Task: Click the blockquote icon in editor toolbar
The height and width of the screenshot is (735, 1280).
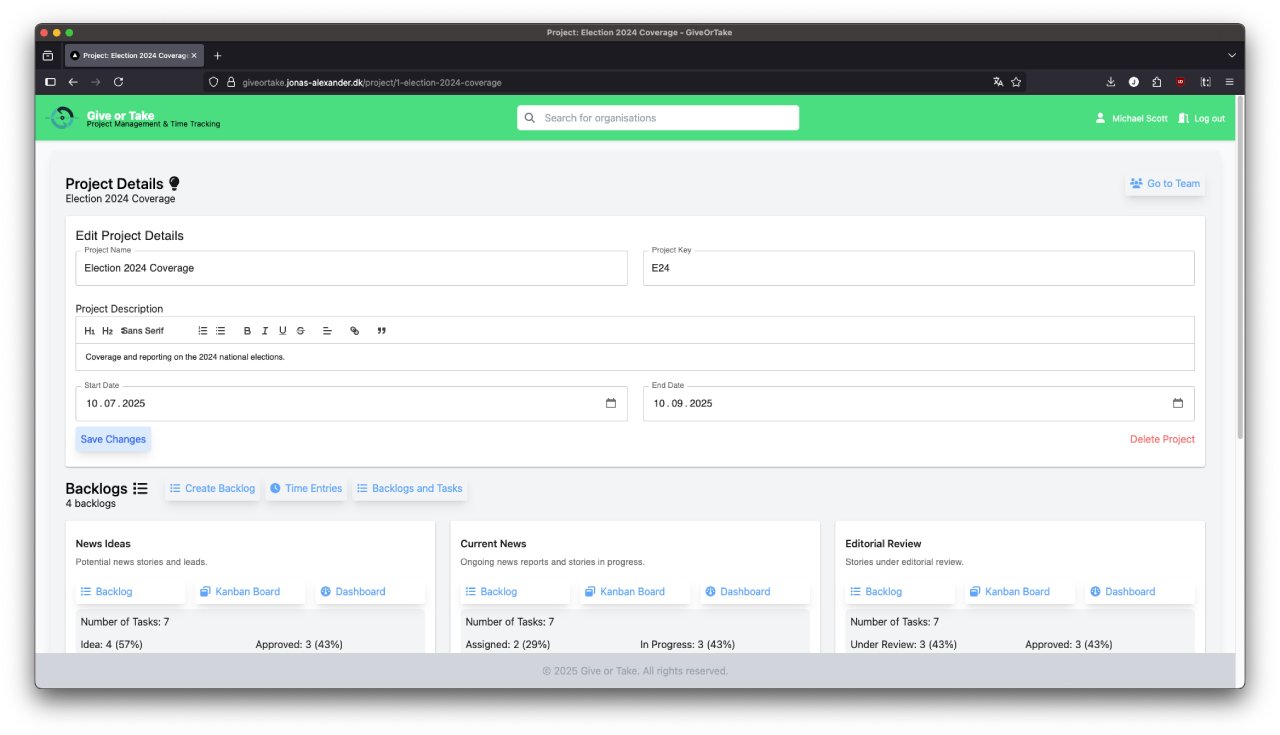Action: (x=381, y=331)
